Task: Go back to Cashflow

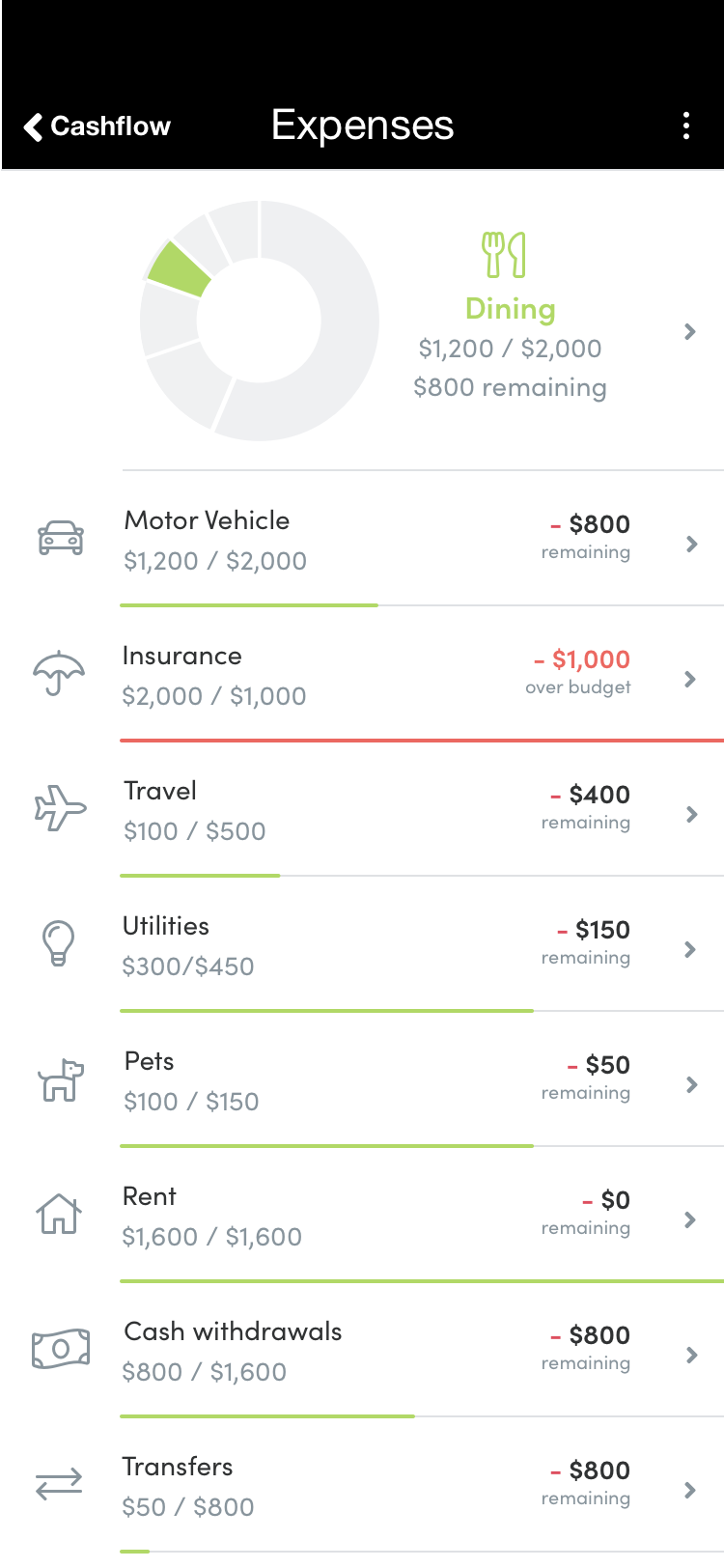Action: [97, 126]
